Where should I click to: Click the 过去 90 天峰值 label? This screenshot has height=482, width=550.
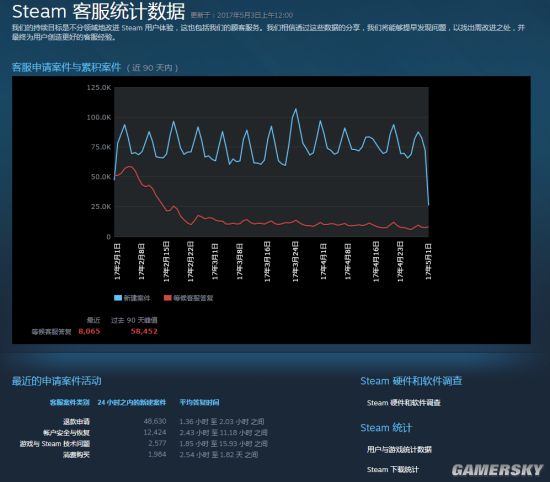tap(134, 320)
